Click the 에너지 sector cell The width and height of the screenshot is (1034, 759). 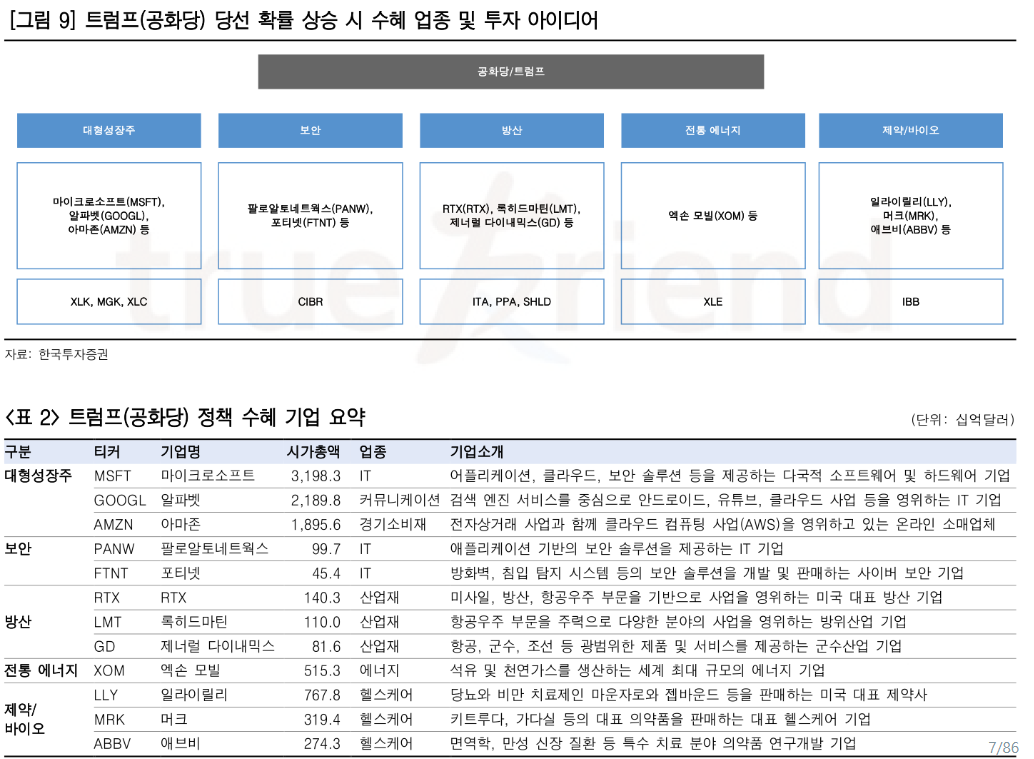[x=379, y=671]
